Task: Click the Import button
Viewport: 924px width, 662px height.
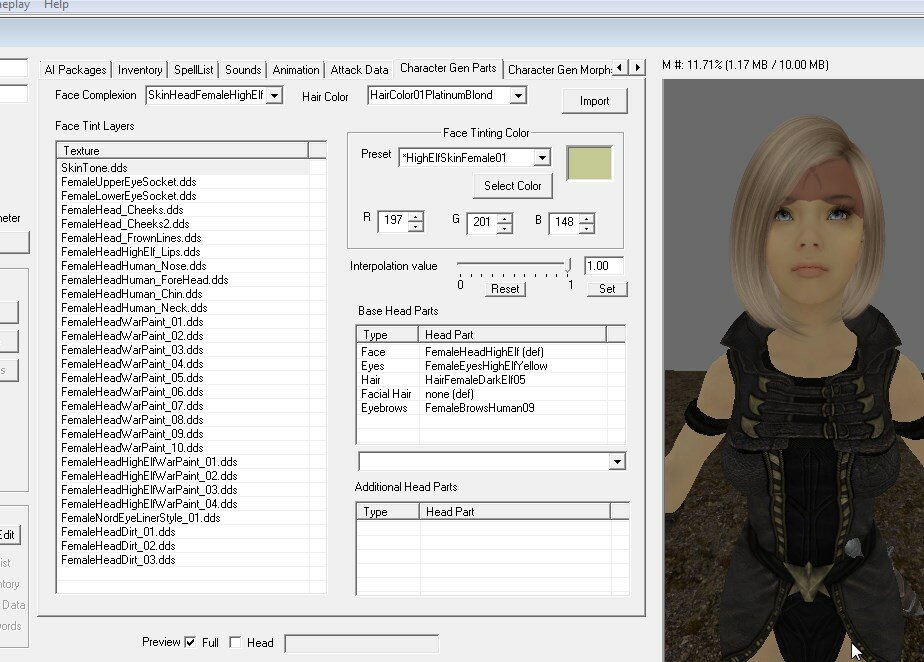Action: pyautogui.click(x=594, y=101)
